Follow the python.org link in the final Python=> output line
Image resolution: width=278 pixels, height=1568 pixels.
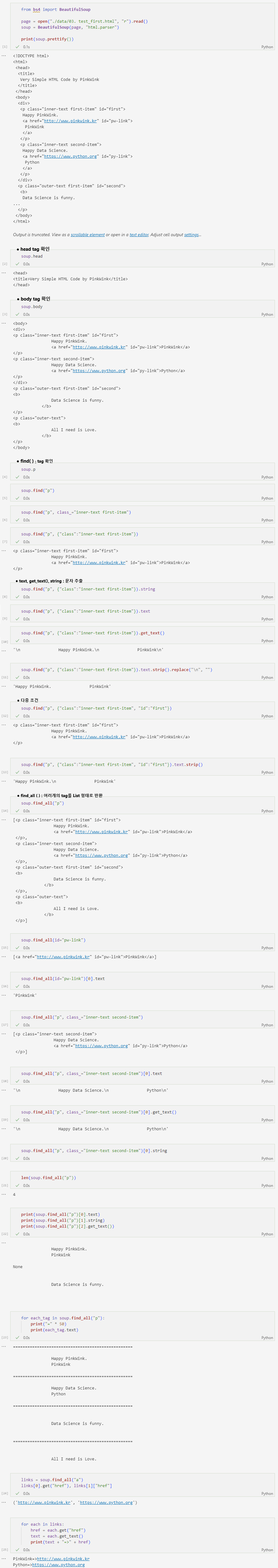[58, 1565]
